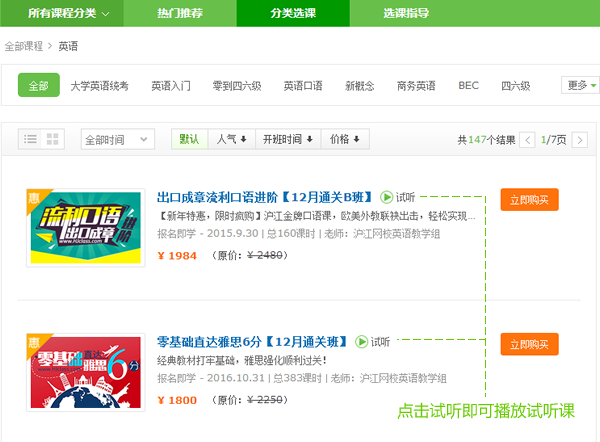Viewport: 600px width, 442px height.
Task: Filter by 英语口语 category
Action: (x=303, y=86)
